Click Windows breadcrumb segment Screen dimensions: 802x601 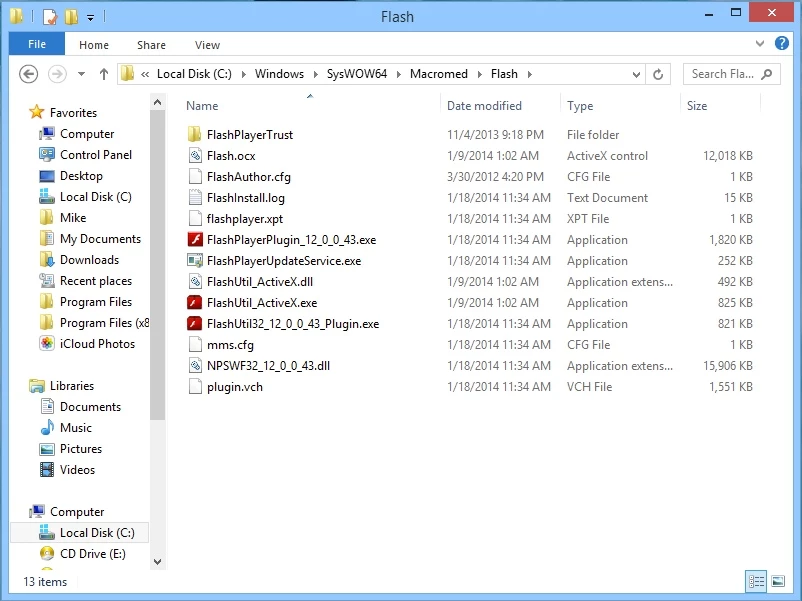click(x=279, y=74)
